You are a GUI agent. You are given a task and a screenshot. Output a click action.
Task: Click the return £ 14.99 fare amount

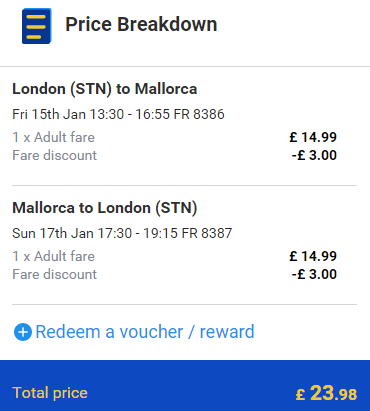click(x=313, y=256)
